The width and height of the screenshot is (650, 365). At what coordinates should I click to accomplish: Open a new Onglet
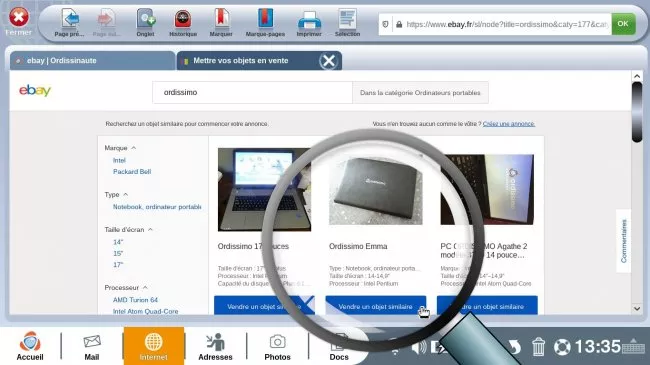click(x=146, y=18)
